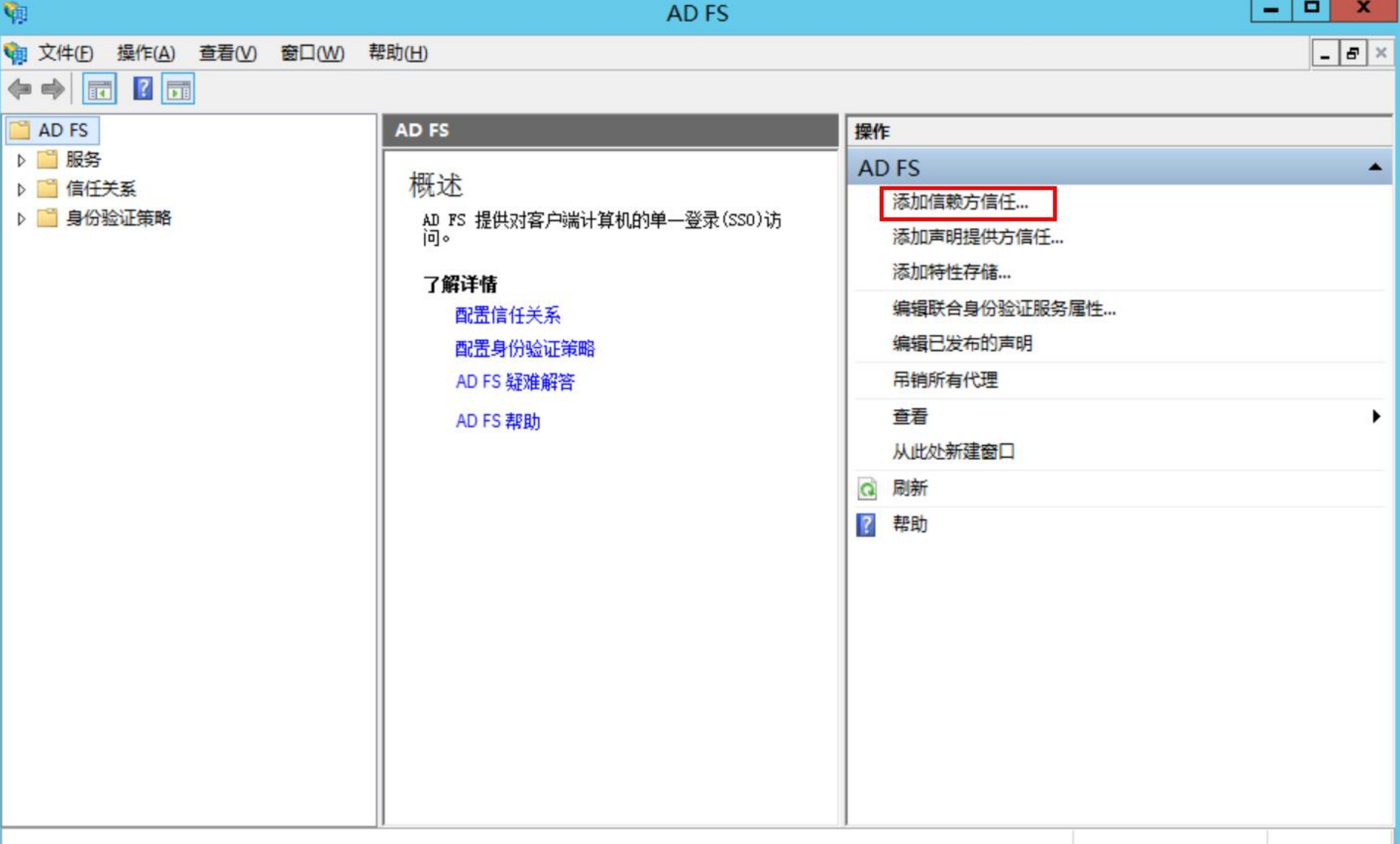Viewport: 1400px width, 844px height.
Task: Open the AD FS 帮助 link
Action: pos(498,421)
